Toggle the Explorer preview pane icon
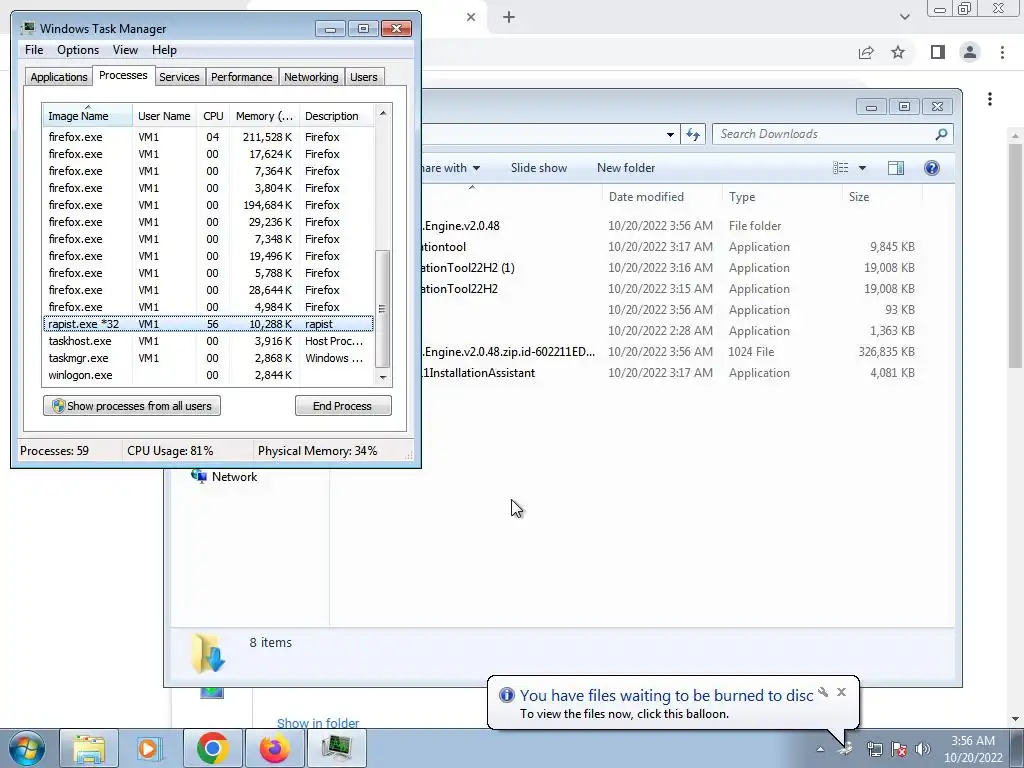Image resolution: width=1024 pixels, height=768 pixels. pyautogui.click(x=896, y=168)
